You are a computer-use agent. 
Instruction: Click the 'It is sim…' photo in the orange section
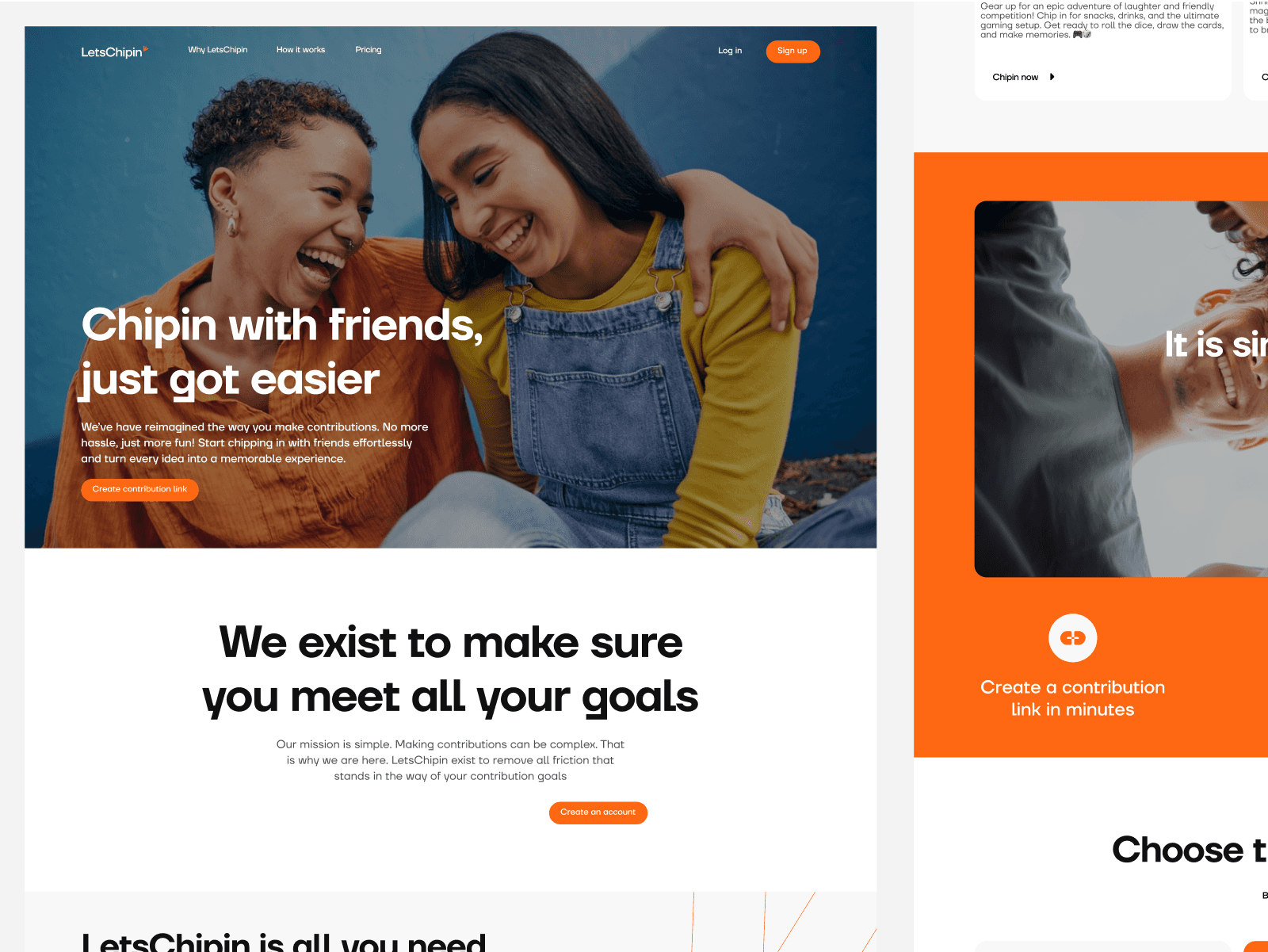[1121, 388]
